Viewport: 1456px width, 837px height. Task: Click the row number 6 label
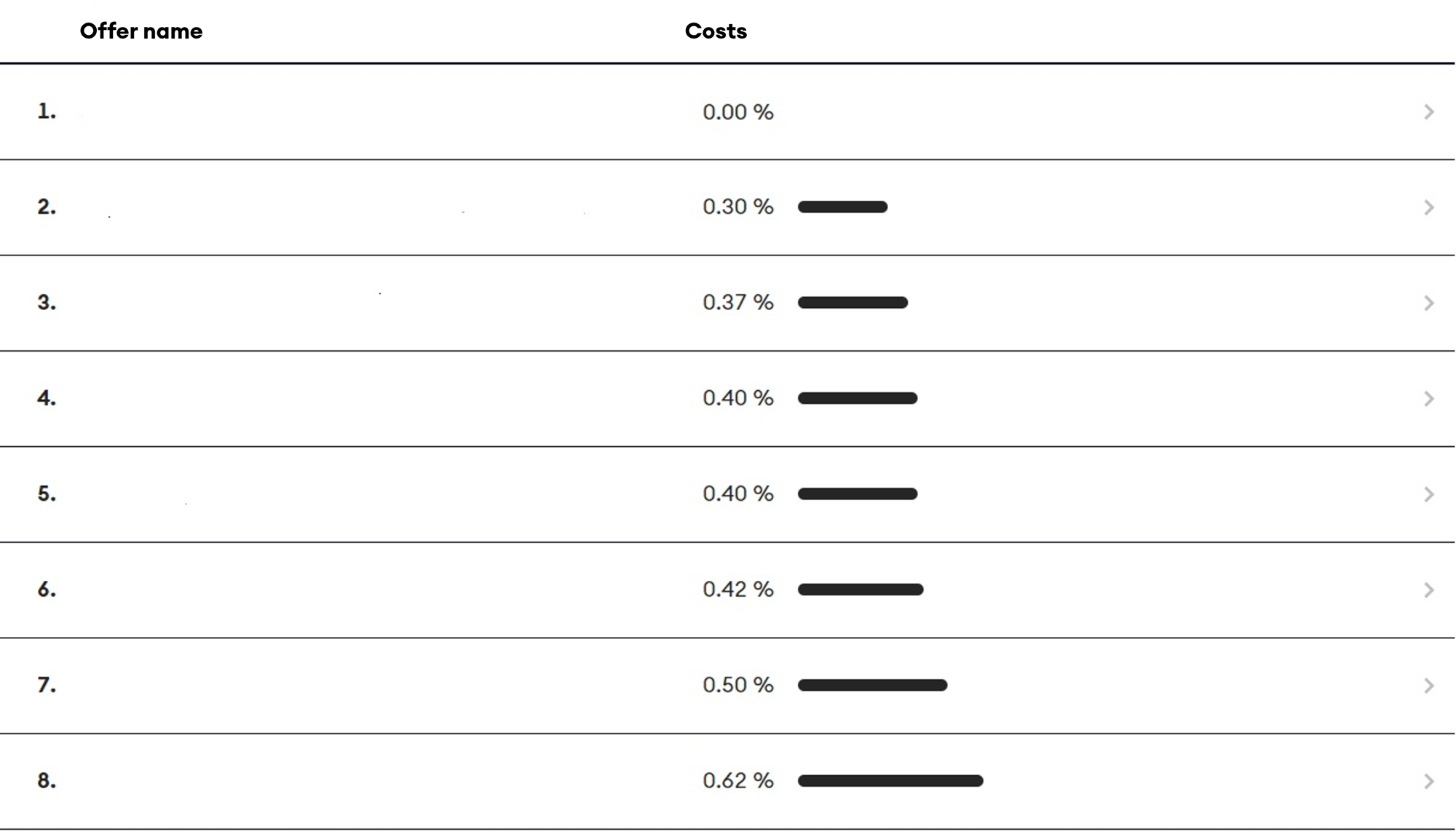[x=46, y=590]
